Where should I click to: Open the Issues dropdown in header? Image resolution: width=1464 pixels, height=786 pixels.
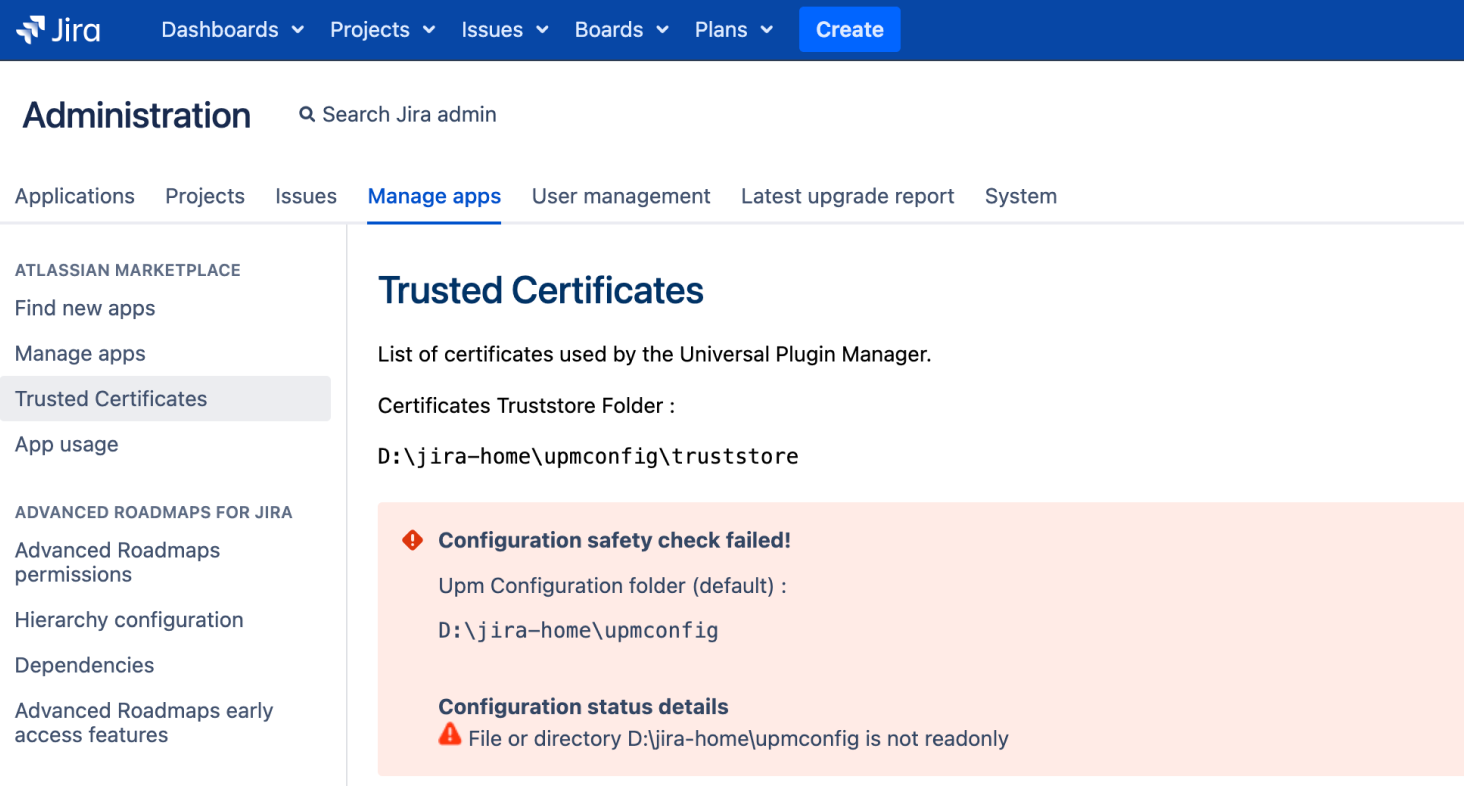tap(505, 30)
